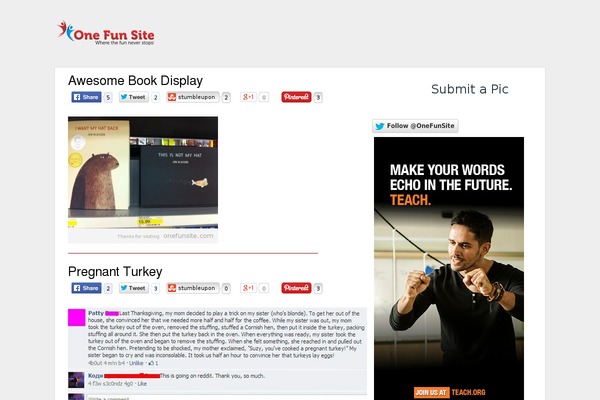The width and height of the screenshot is (600, 400).
Task: Google +1 the Pregnant Turkey post
Action: coord(248,288)
